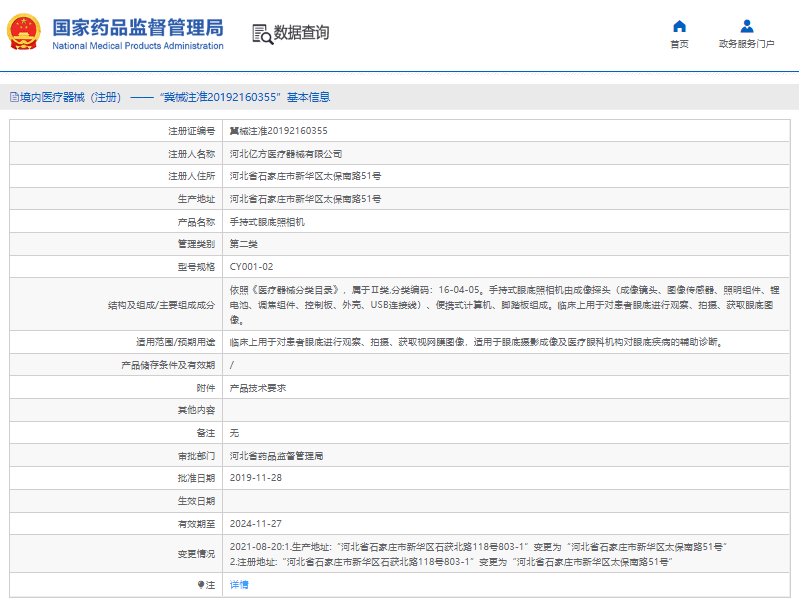Click the 备注 value 无
This screenshot has width=799, height=605.
click(234, 433)
